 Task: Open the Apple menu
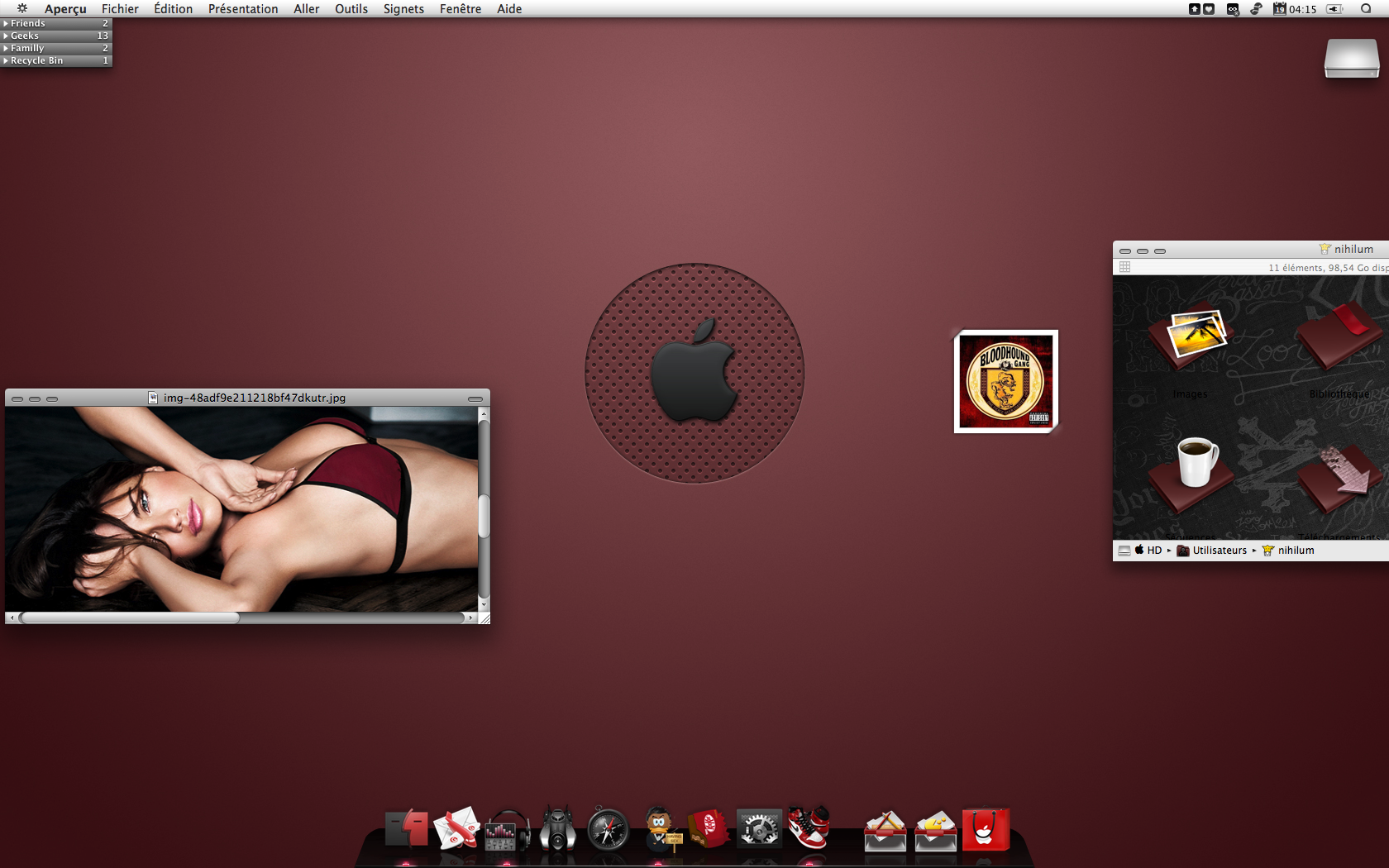[x=22, y=9]
